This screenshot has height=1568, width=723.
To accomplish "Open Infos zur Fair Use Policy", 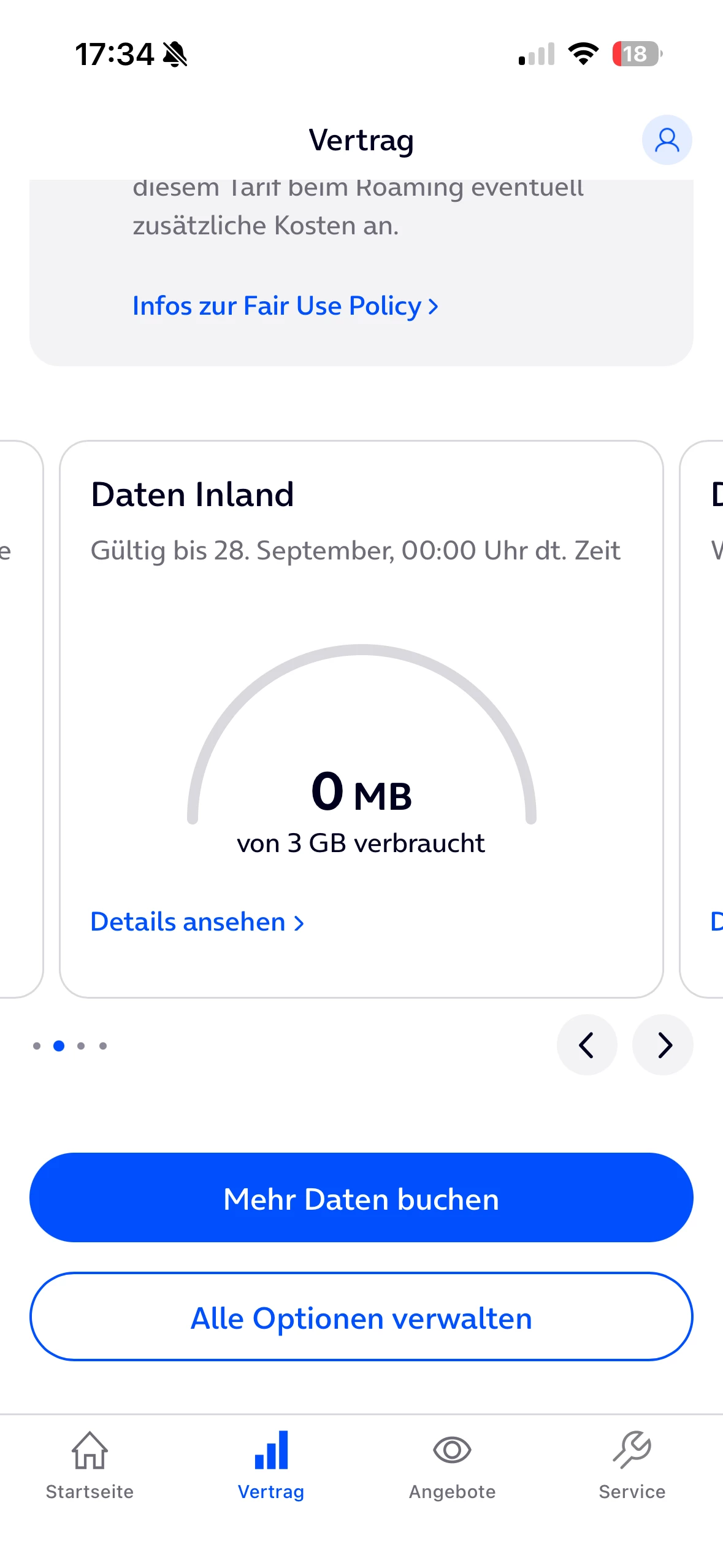I will click(286, 306).
